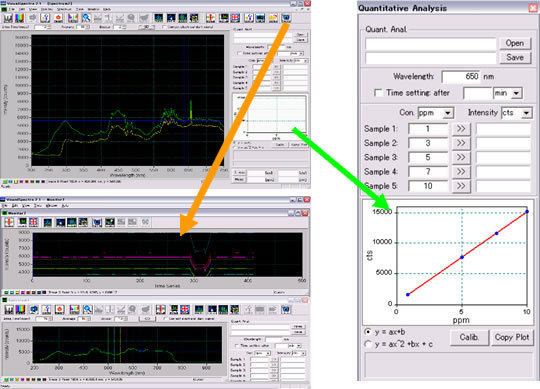540x389 pixels.
Task: Click the rainbow spectrum color icon in top toolbar
Action: click(x=20, y=18)
